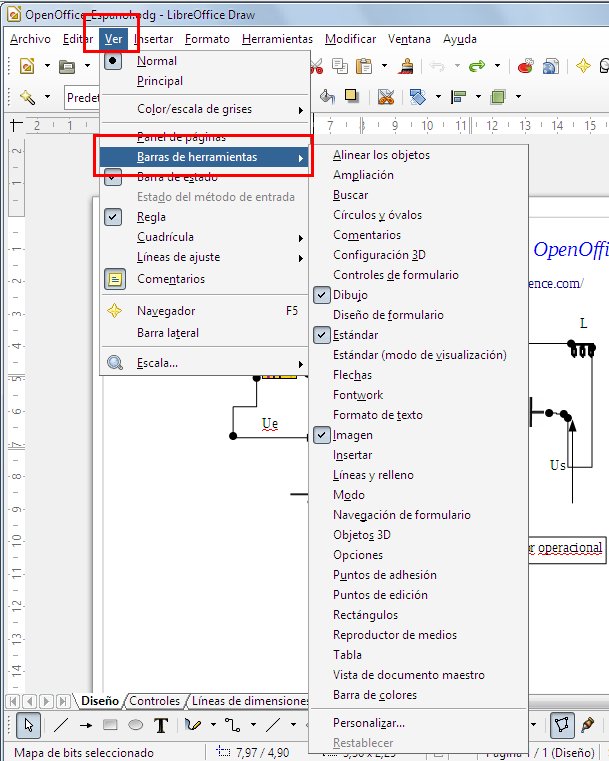This screenshot has width=609, height=761.
Task: Expand the Escala submenu
Action: pos(204,363)
